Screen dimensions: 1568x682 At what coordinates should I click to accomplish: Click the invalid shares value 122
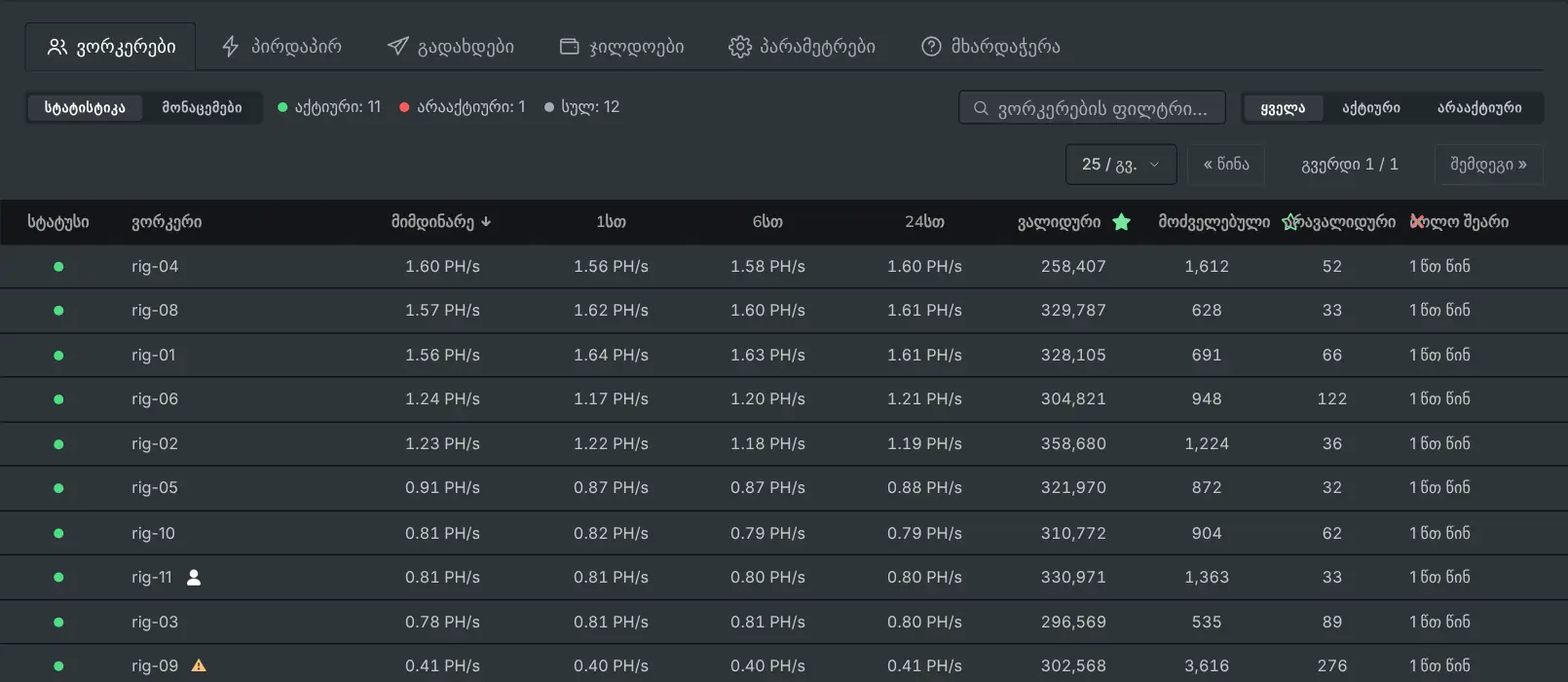pyautogui.click(x=1332, y=398)
